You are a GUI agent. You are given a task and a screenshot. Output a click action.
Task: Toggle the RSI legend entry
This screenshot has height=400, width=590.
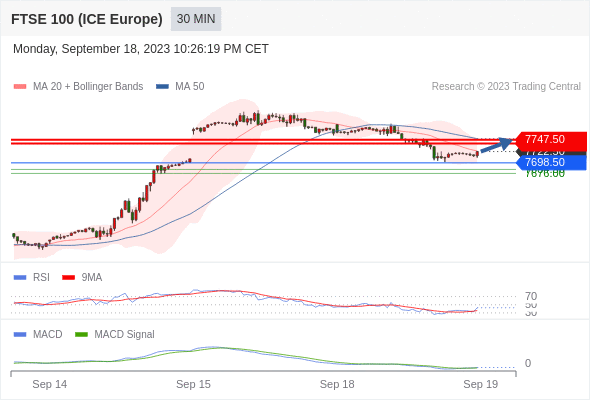(32, 277)
